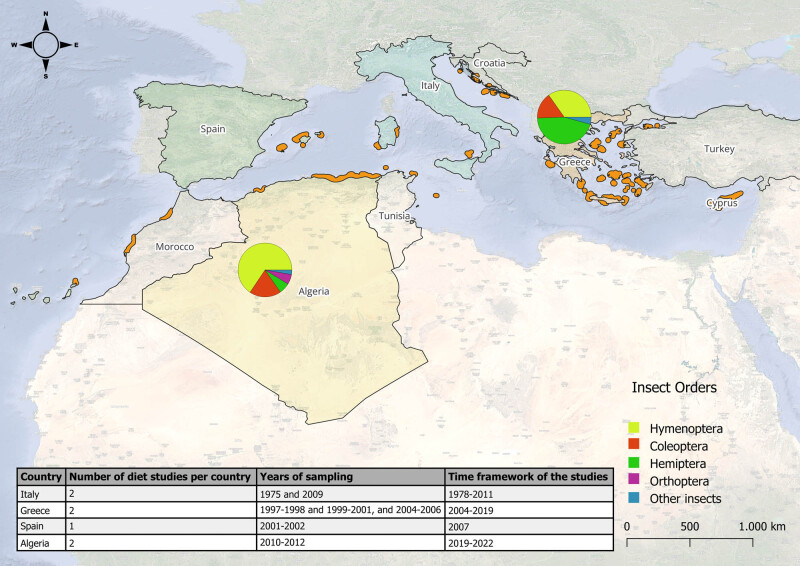Click the pie chart over Algeria

[x=265, y=270]
